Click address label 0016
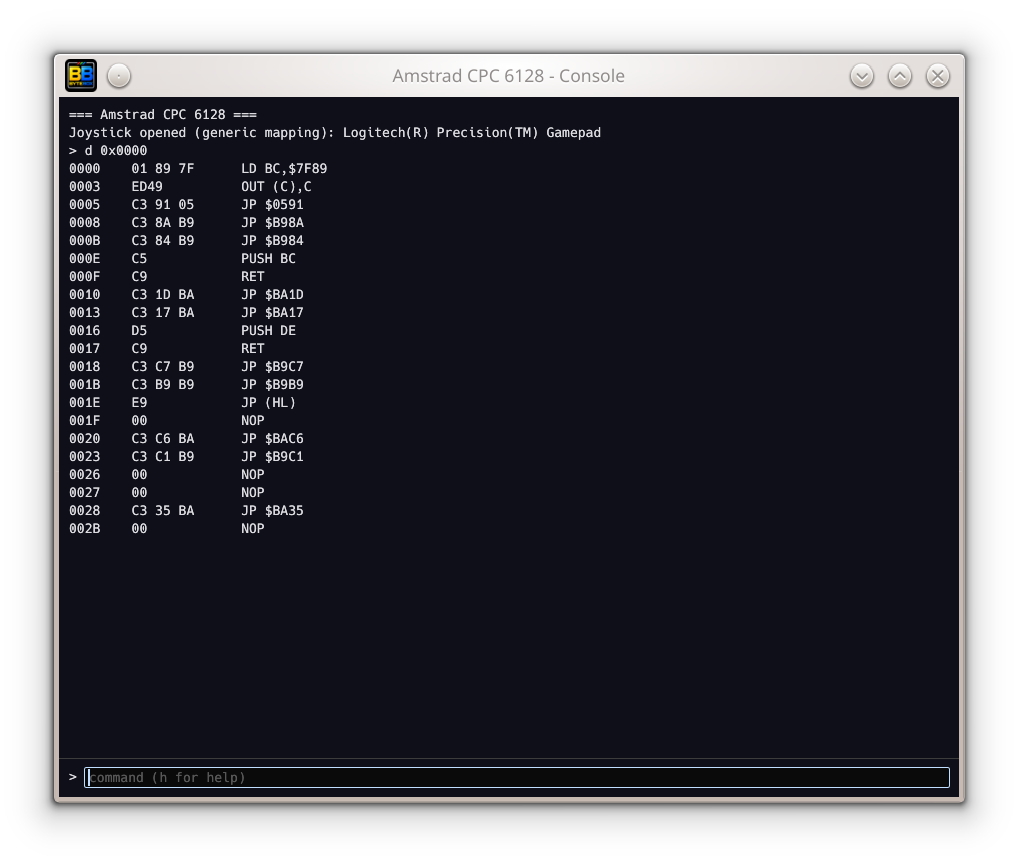 85,331
